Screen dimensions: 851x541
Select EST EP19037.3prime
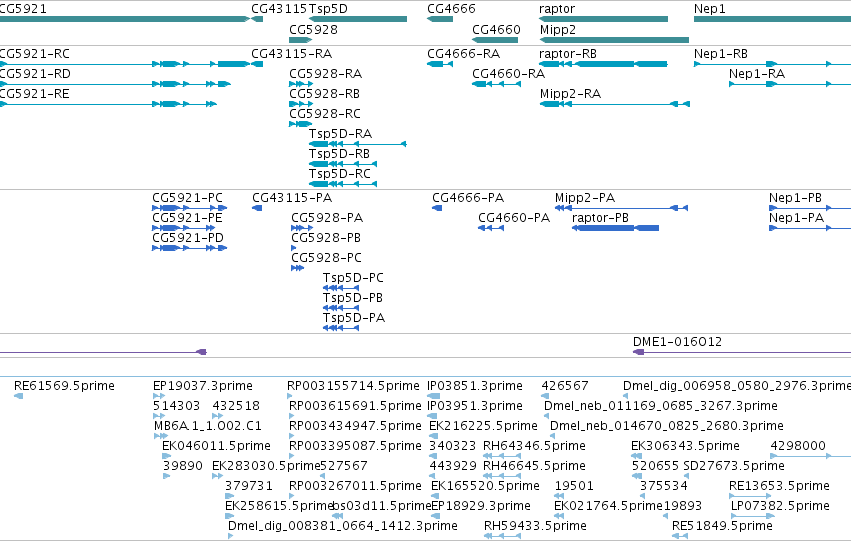click(159, 396)
